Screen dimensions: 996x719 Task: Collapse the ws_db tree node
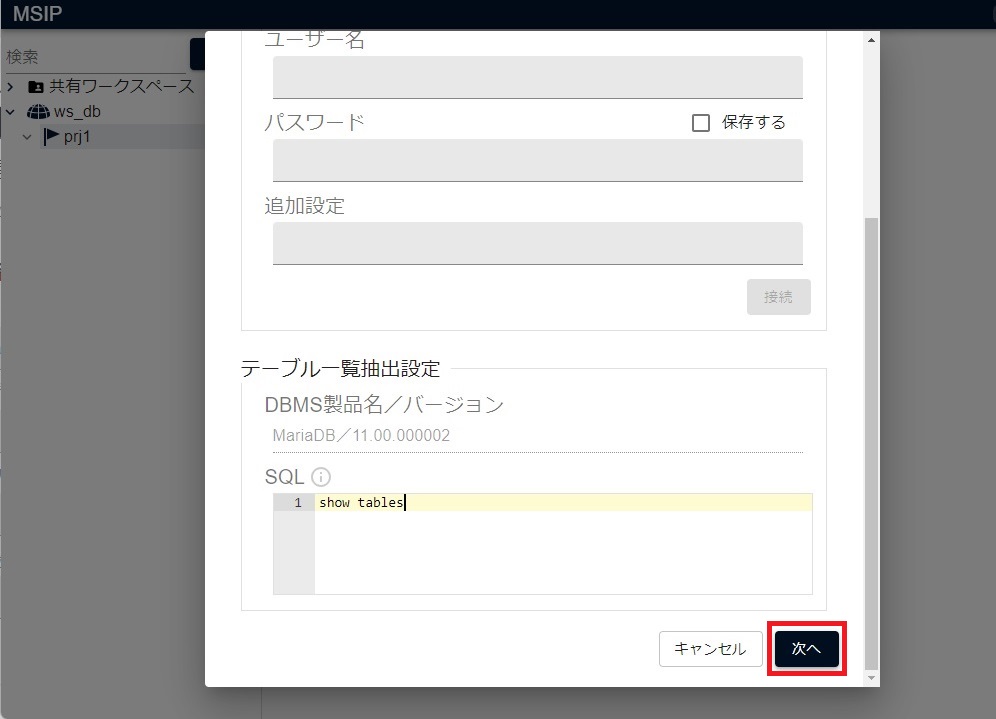[x=10, y=112]
